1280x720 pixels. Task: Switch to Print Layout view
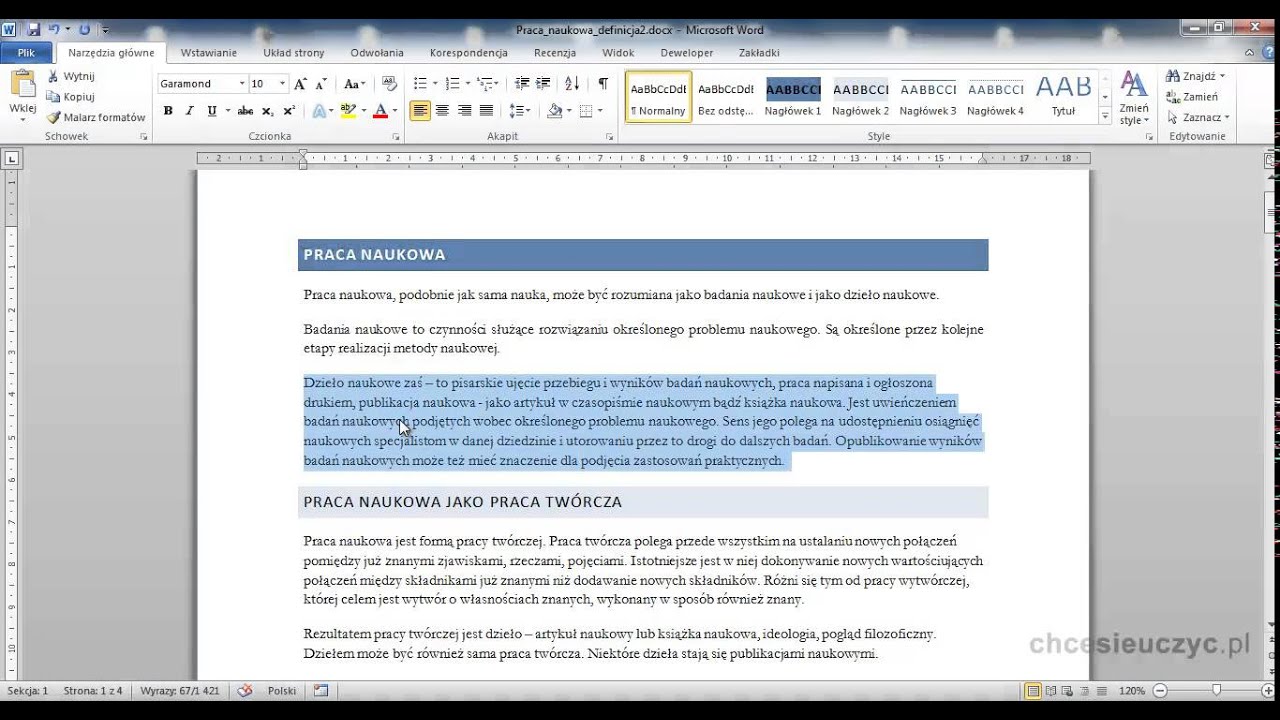coord(1033,691)
